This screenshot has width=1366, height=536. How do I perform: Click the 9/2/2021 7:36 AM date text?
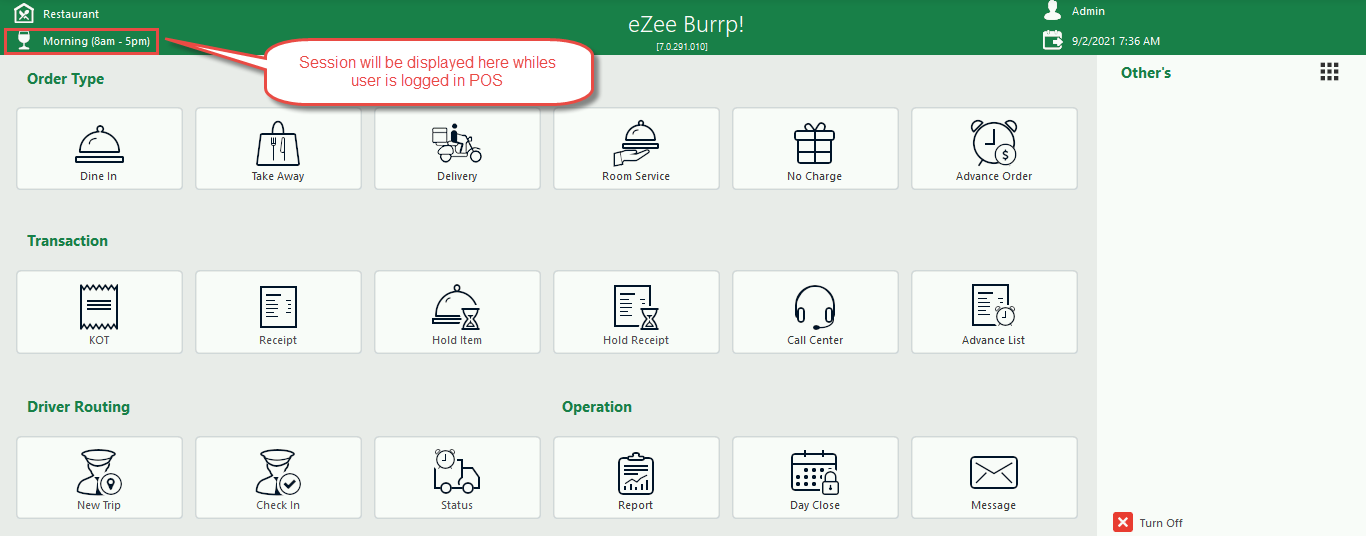pos(1116,41)
